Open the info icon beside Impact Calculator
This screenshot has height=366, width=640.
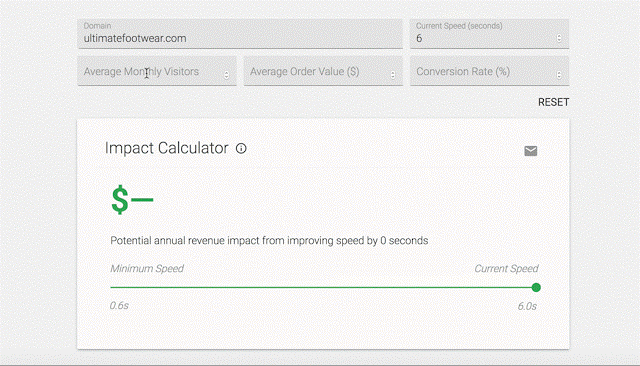(241, 149)
